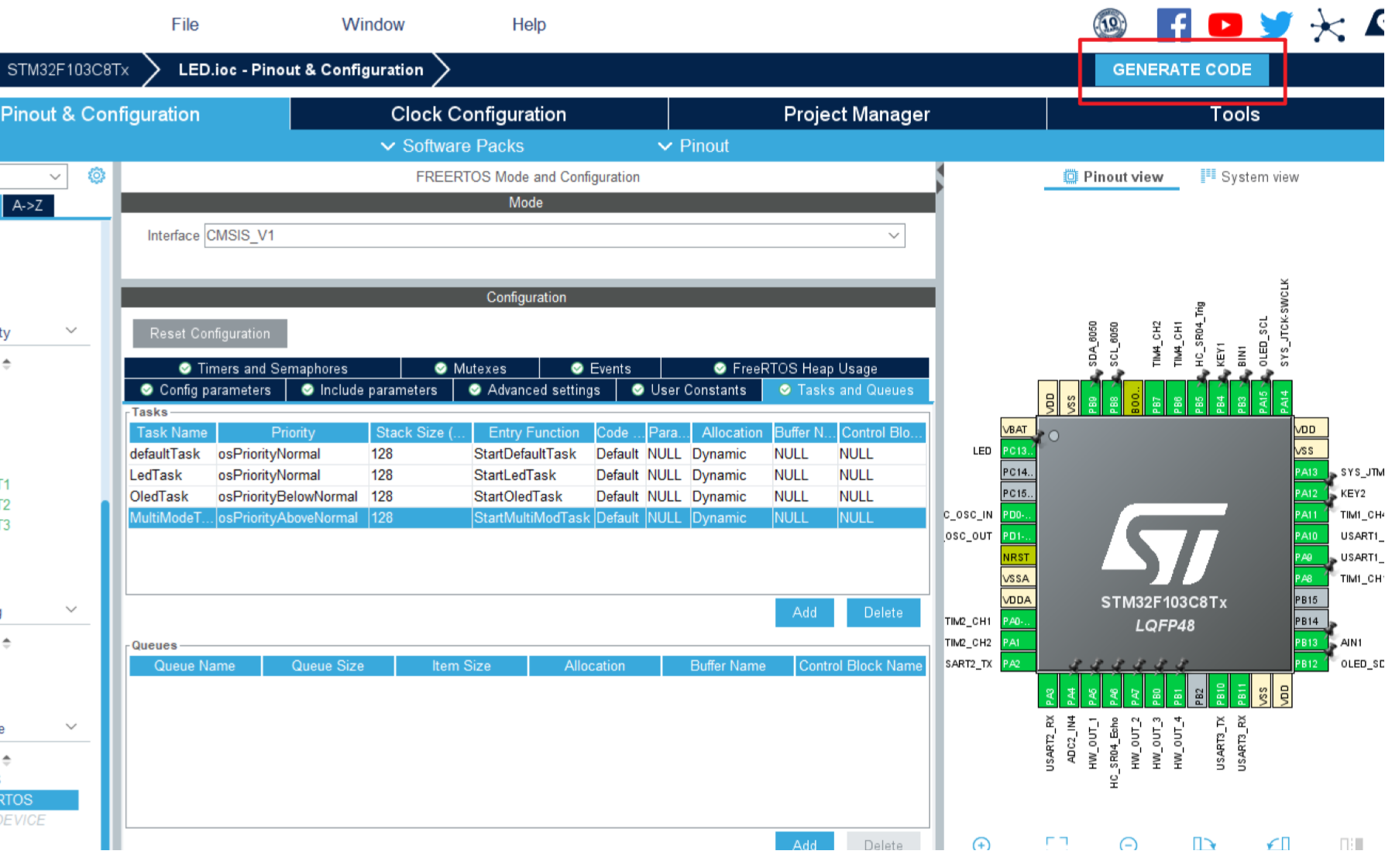Open the File menu
Viewport: 1385px width, 868px height.
pos(185,25)
